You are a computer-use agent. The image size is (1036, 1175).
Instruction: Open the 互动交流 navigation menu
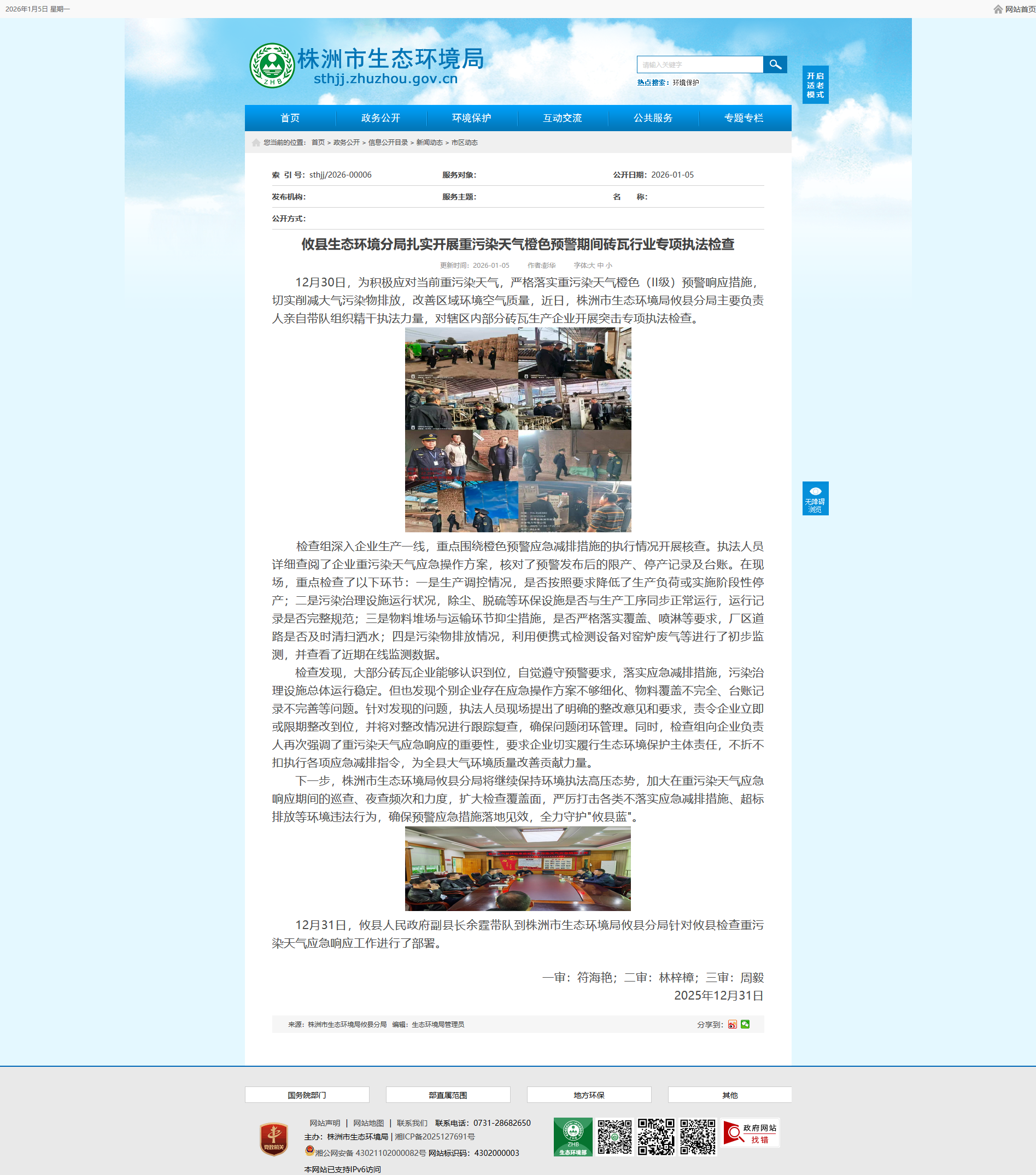562,118
